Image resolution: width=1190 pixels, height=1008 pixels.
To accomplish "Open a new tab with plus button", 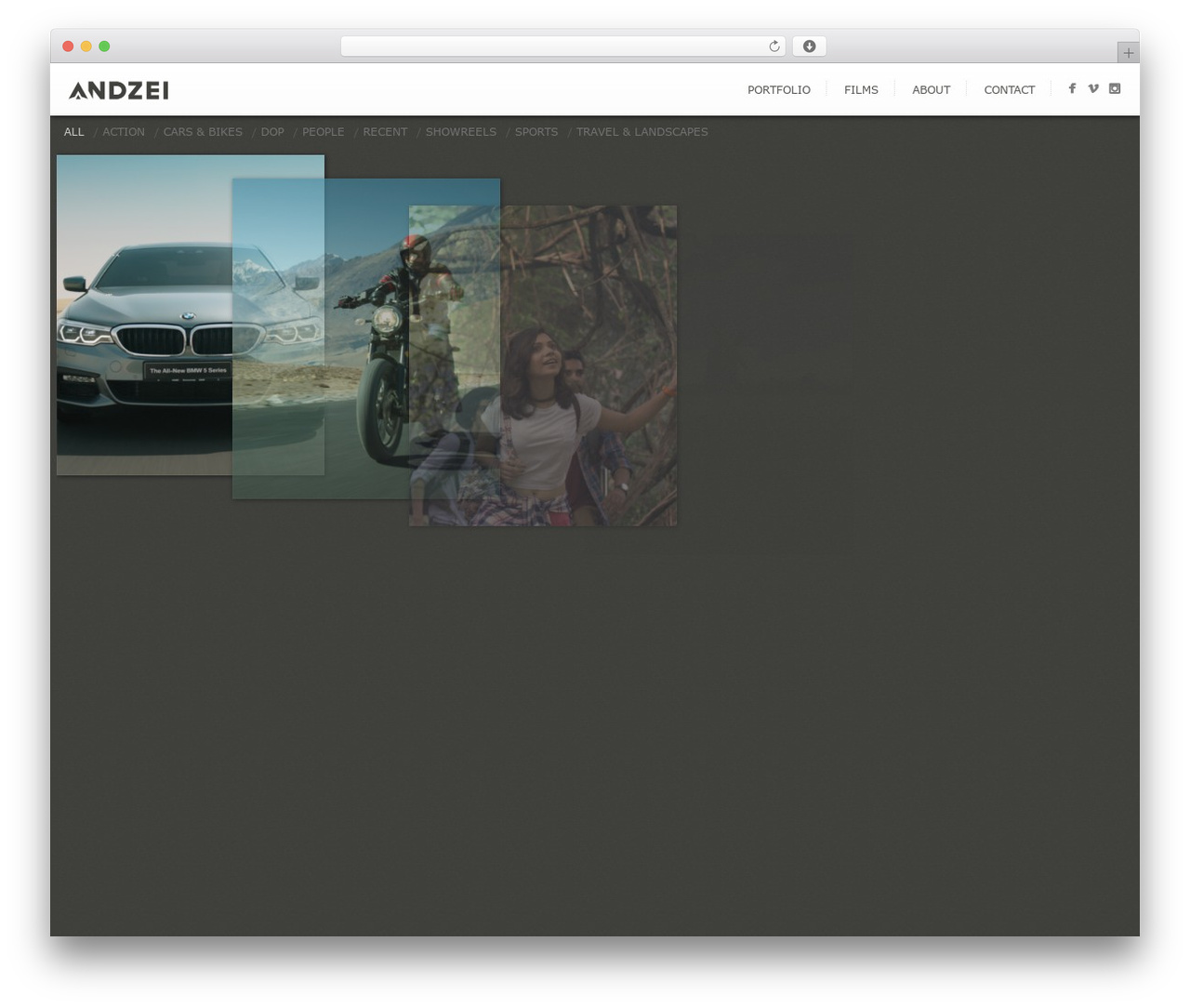I will coord(1128,53).
